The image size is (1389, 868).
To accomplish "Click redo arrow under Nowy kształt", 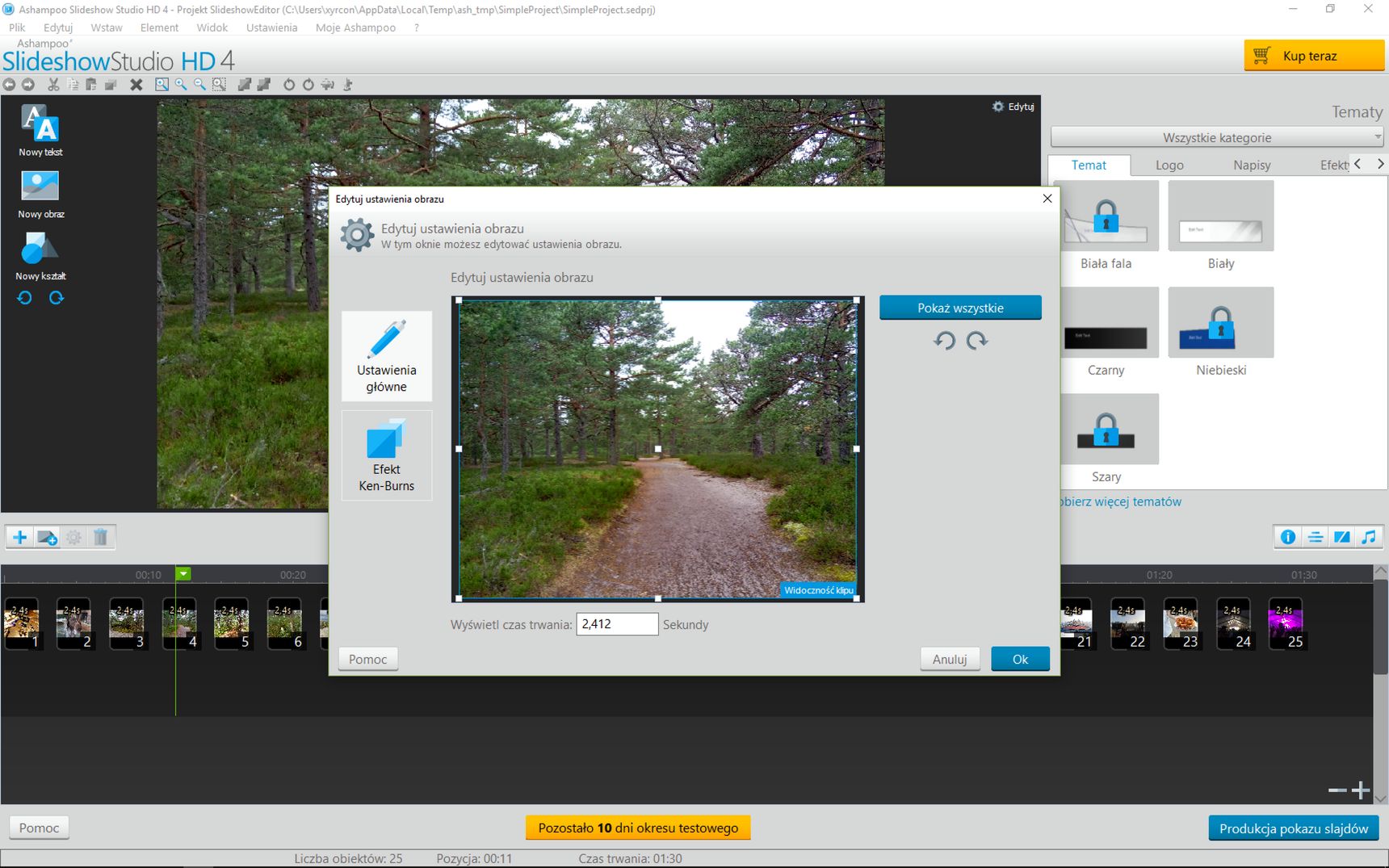I will (56, 298).
